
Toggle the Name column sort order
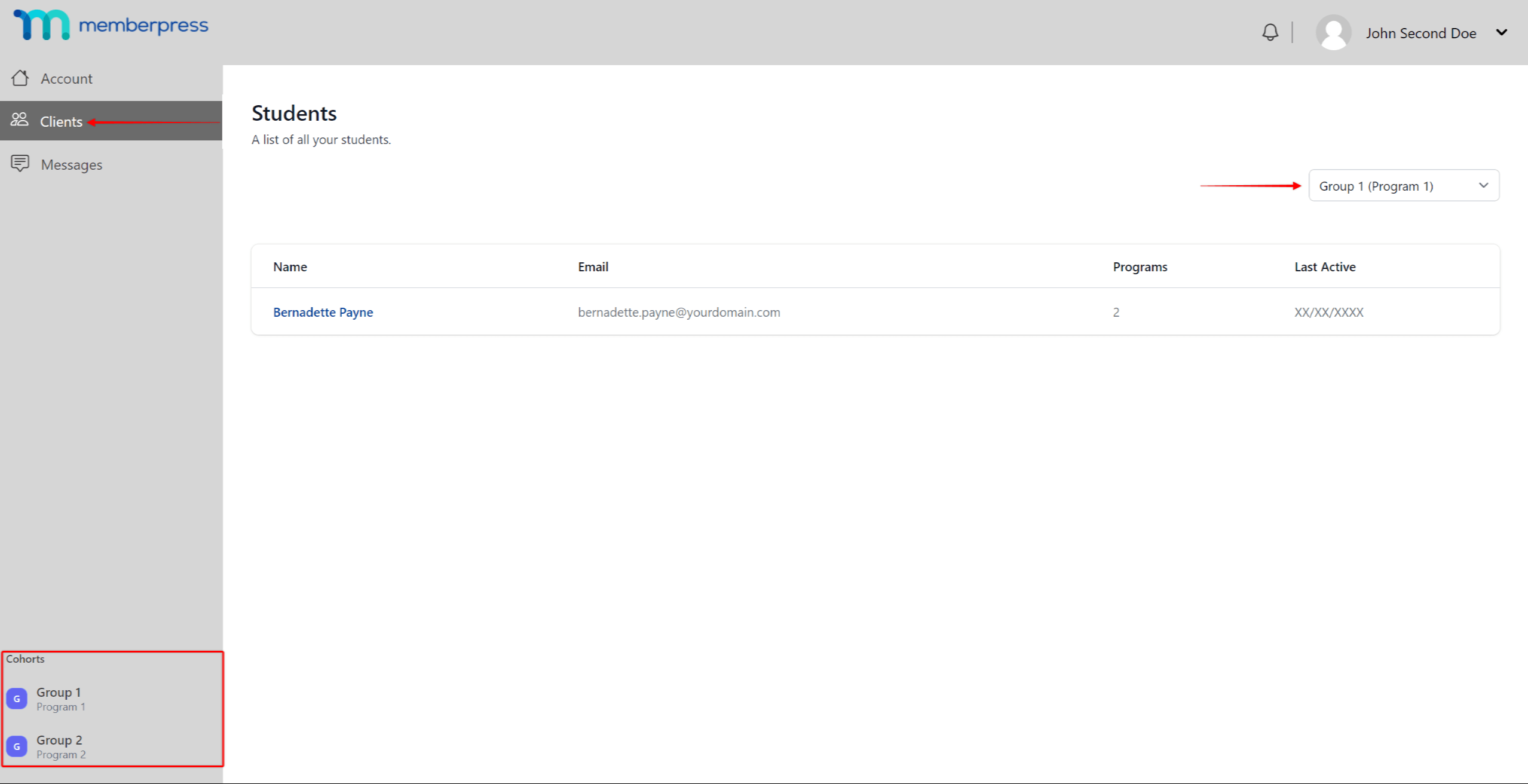tap(289, 266)
